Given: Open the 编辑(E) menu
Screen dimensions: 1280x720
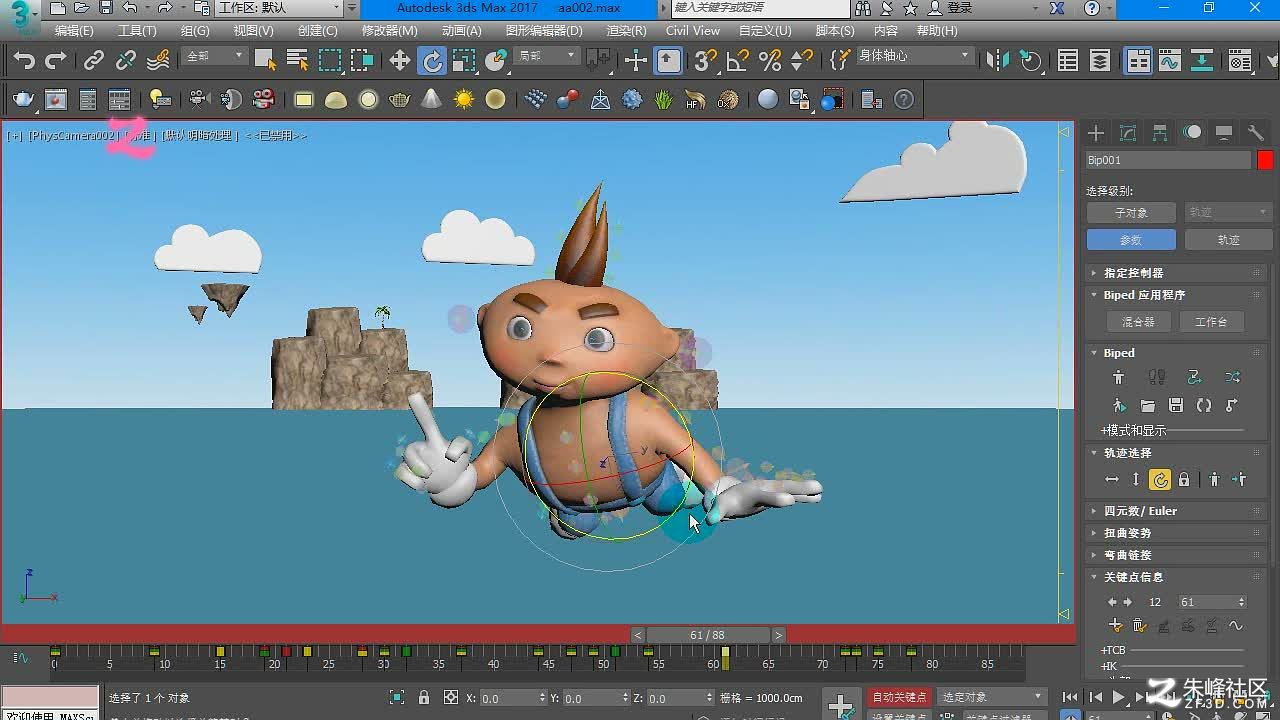Looking at the screenshot, I should pos(74,31).
